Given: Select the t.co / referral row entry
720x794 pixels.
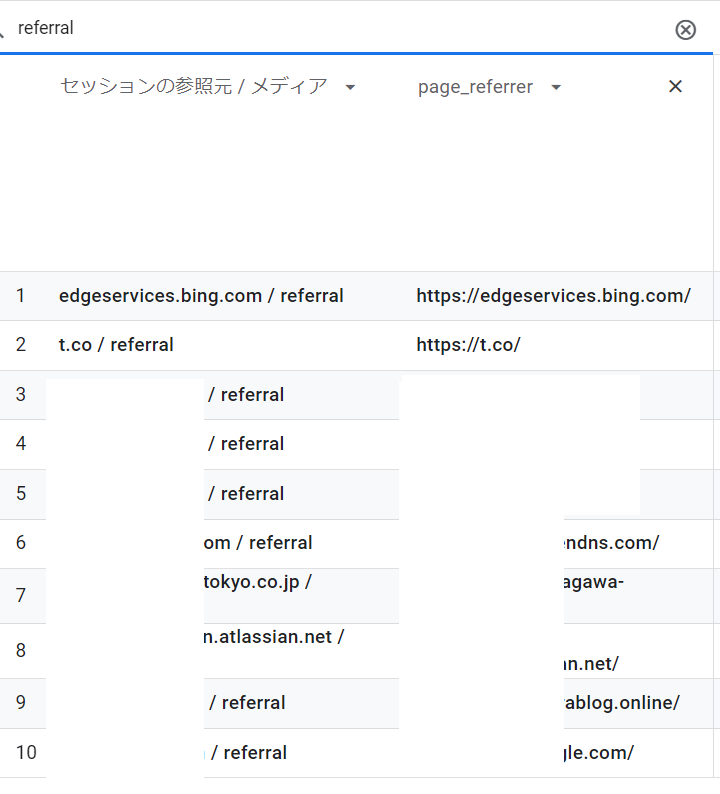Looking at the screenshot, I should click(x=116, y=345).
